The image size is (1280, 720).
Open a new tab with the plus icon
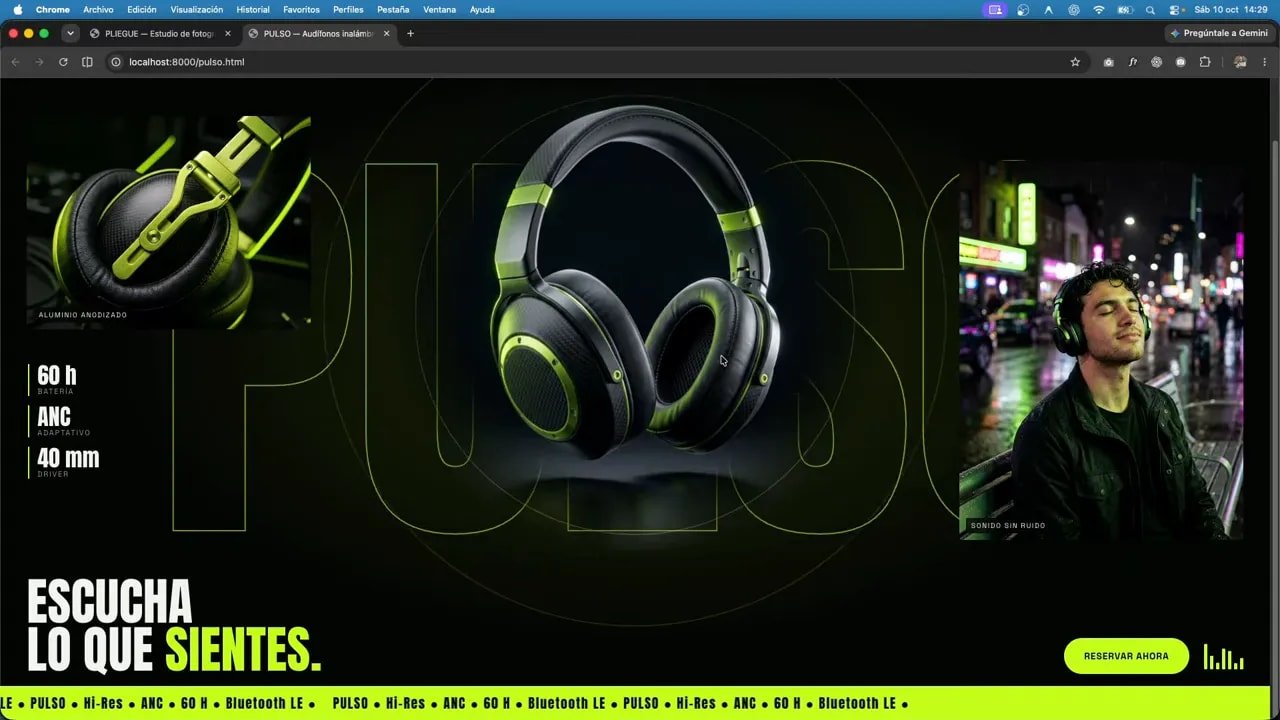tap(410, 33)
